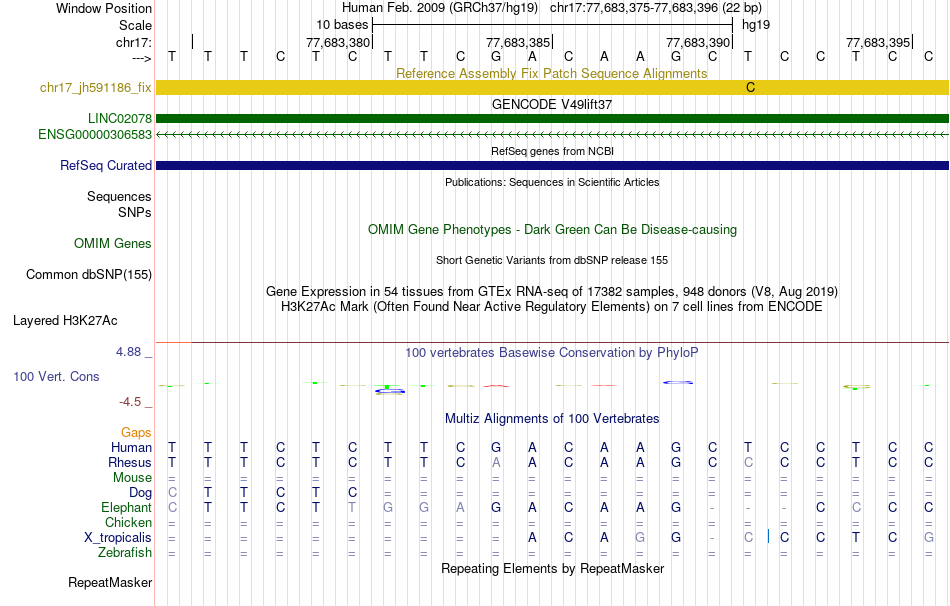Open Reference Assembly Fix Patch track title
Screen dimensions: 950x606
(x=551, y=73)
